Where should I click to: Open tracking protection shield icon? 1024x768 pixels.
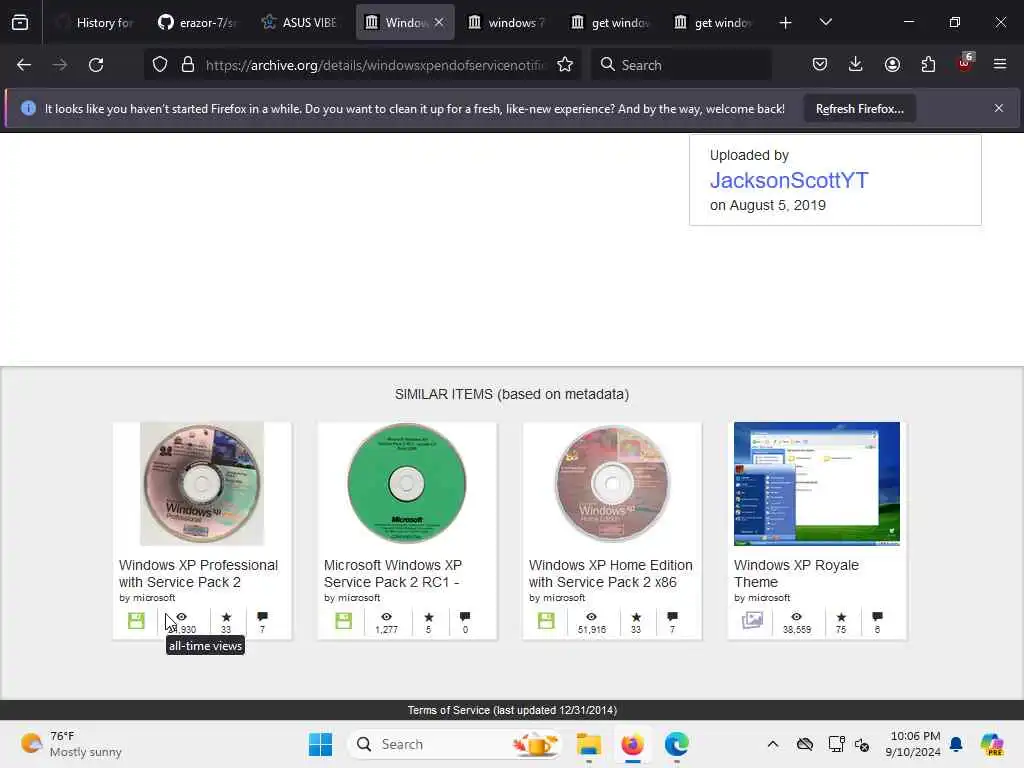click(x=160, y=65)
